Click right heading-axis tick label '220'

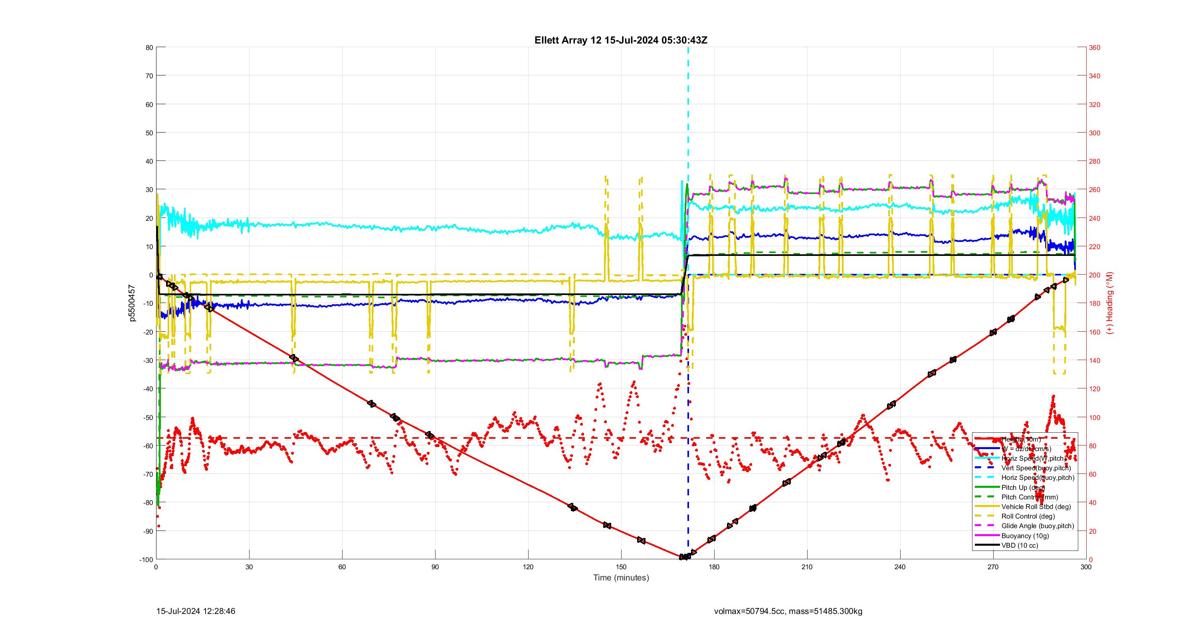(1095, 246)
